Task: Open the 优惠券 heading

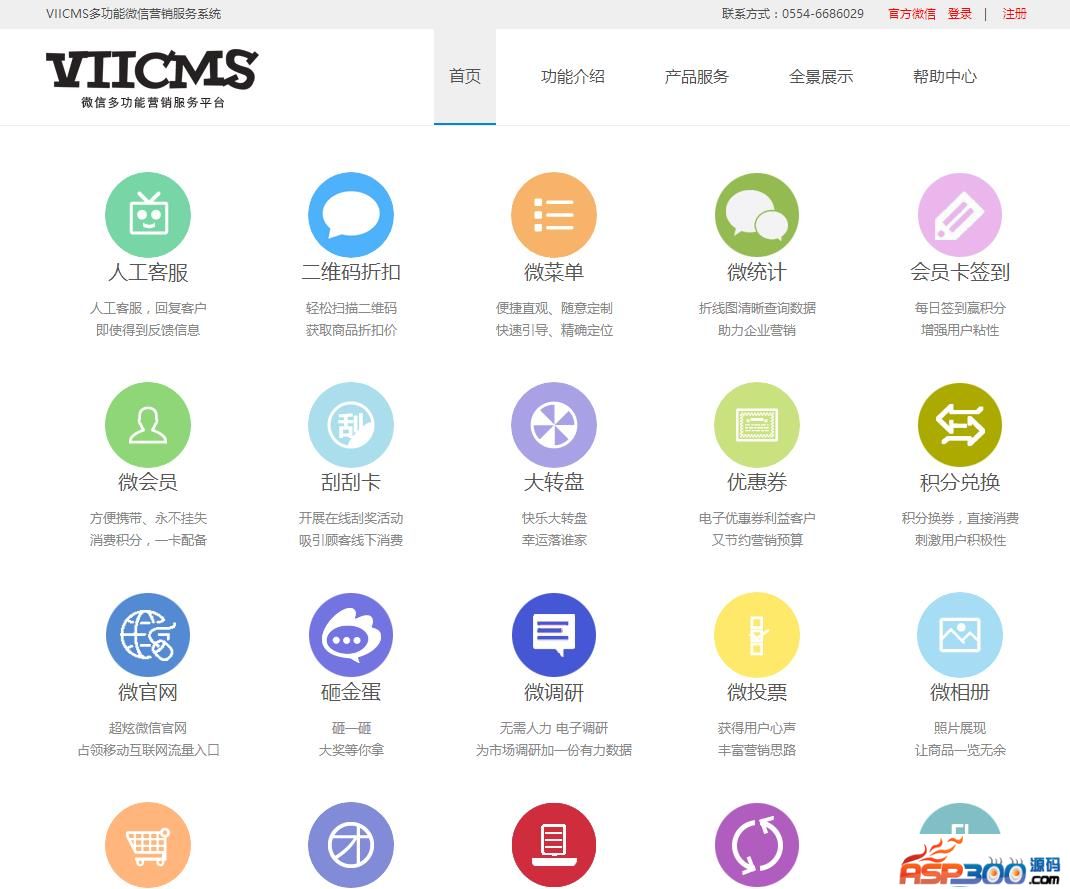Action: pos(757,482)
